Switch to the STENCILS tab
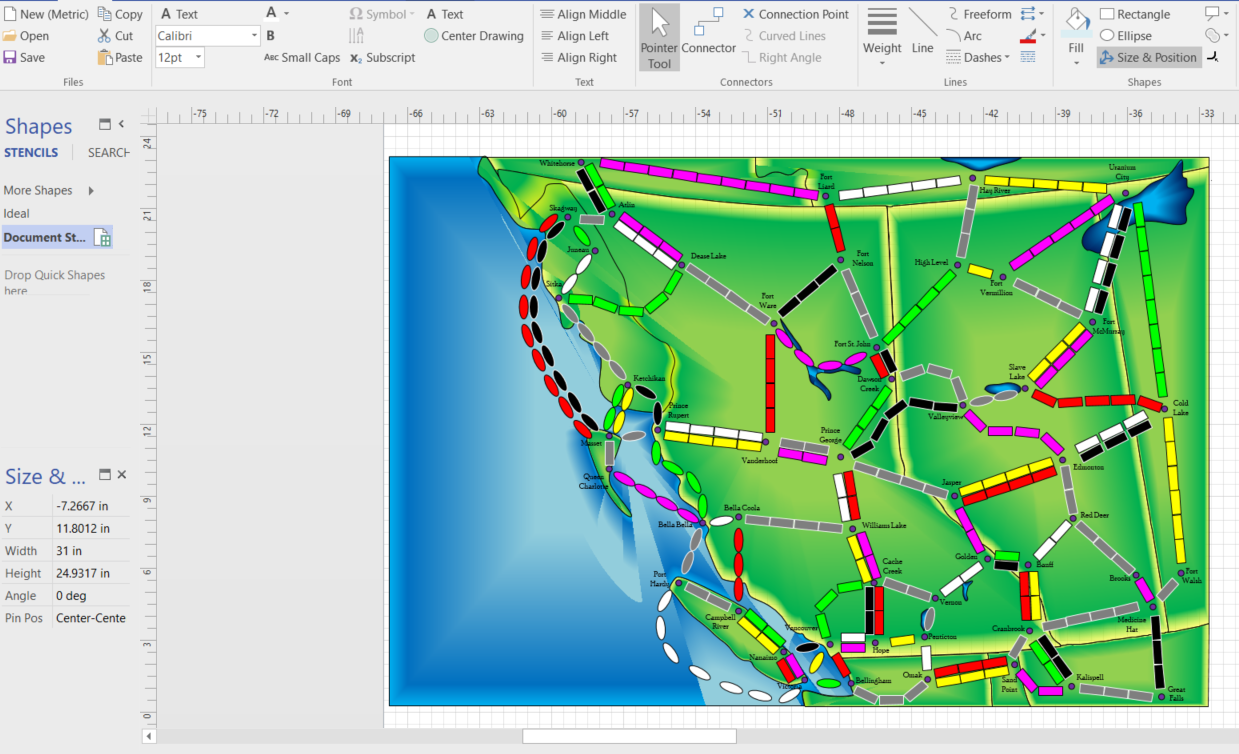 pyautogui.click(x=31, y=152)
